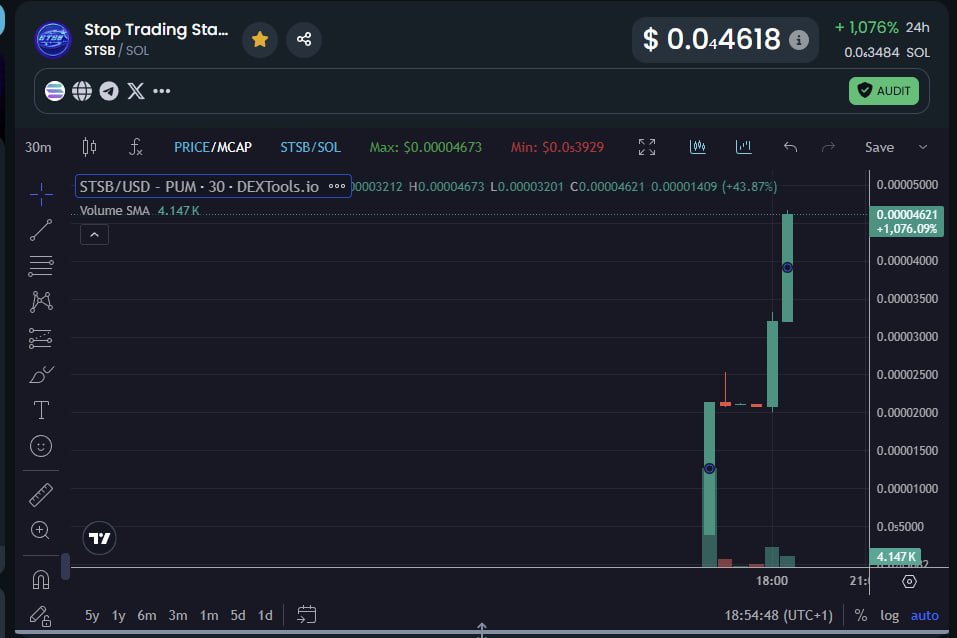Change the 30m chart interval
957x638 pixels.
pyautogui.click(x=38, y=147)
